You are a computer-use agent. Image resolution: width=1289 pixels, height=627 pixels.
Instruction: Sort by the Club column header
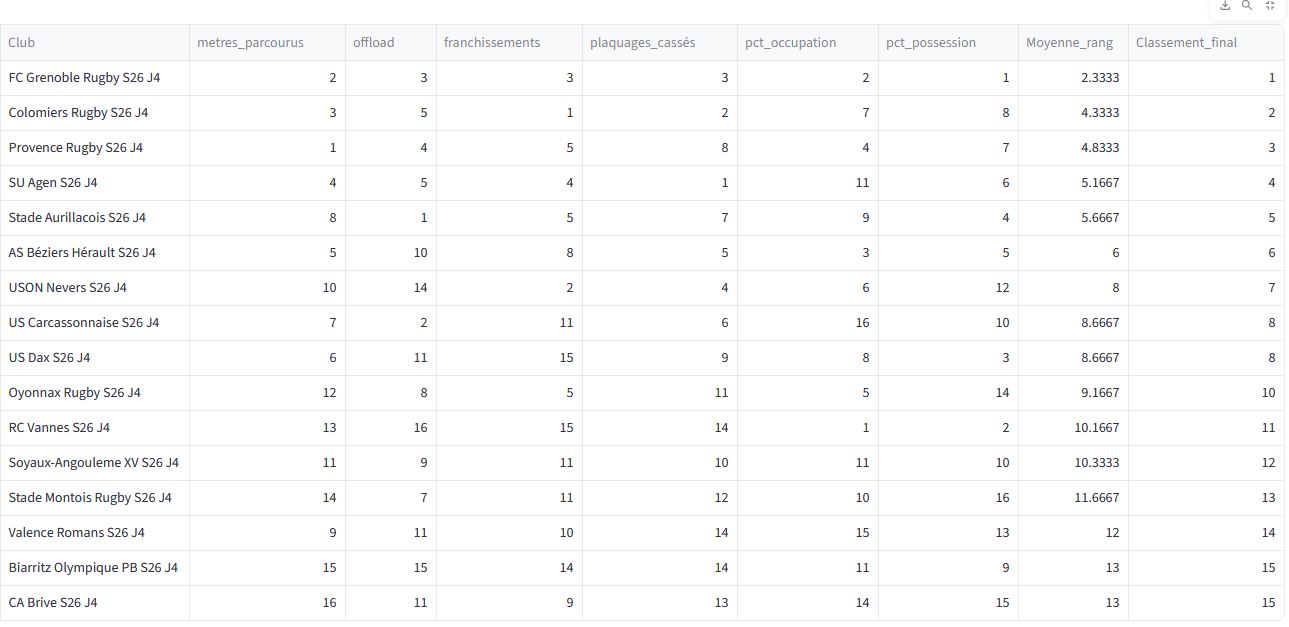coord(22,42)
